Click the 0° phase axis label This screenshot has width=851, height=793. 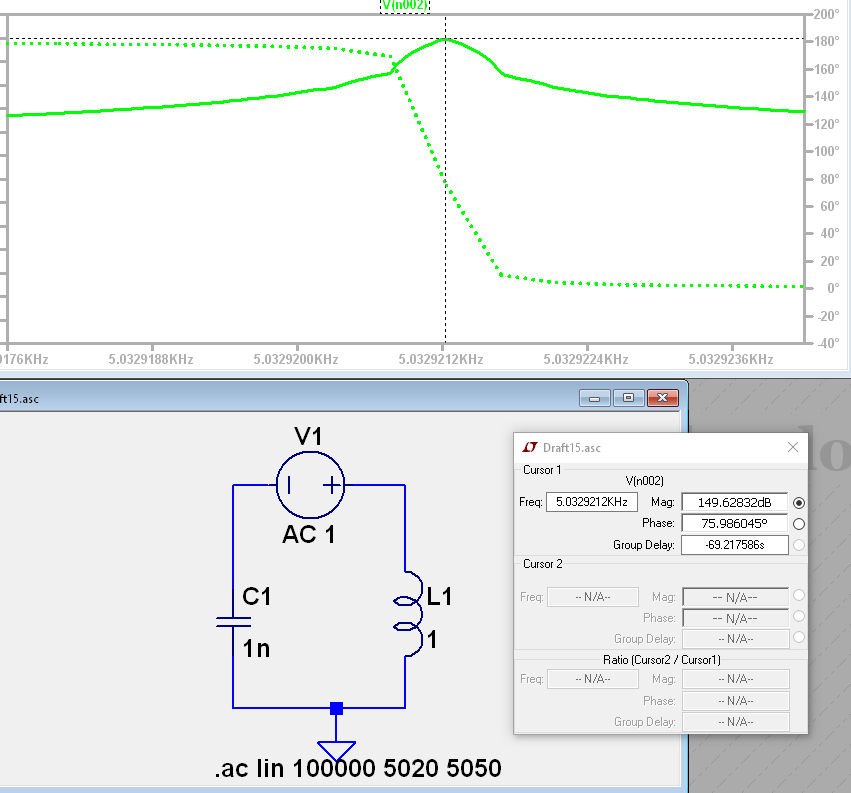pos(833,288)
